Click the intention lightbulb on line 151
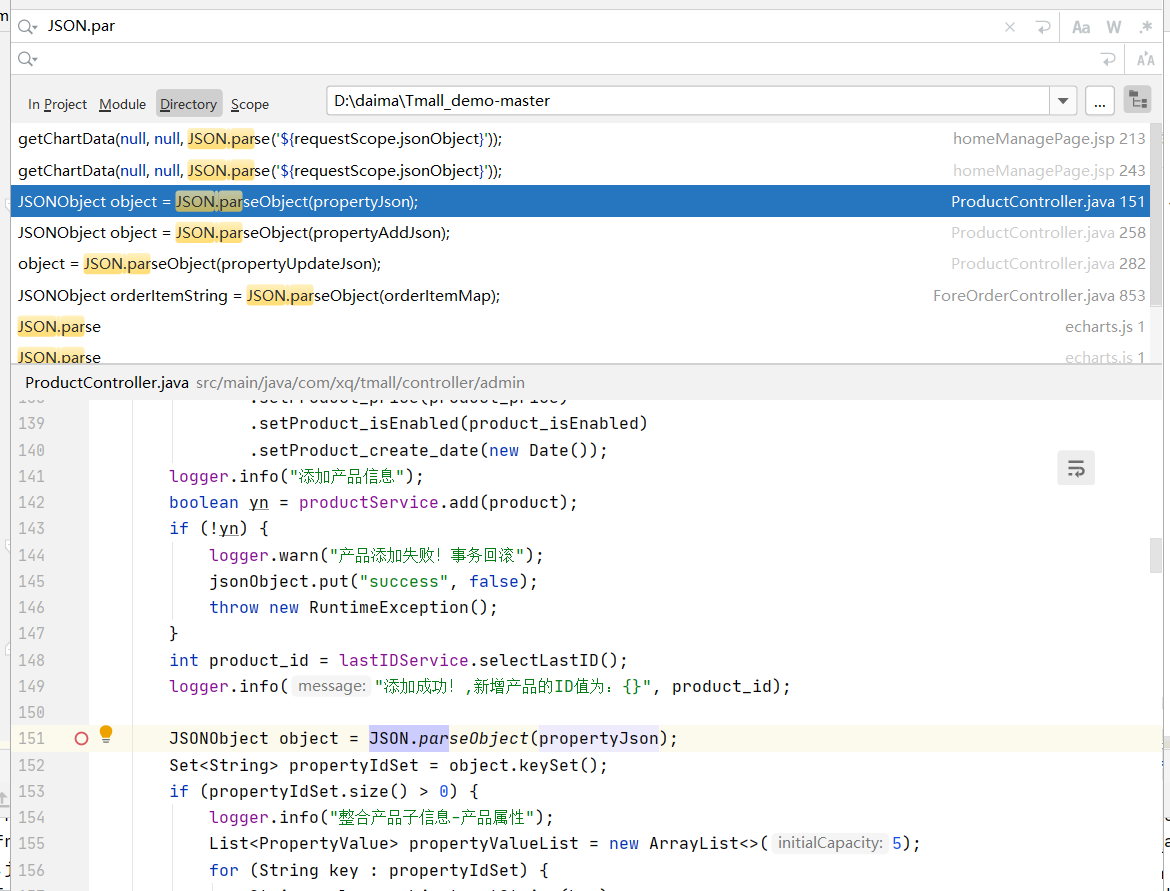The height and width of the screenshot is (891, 1170). 106,735
